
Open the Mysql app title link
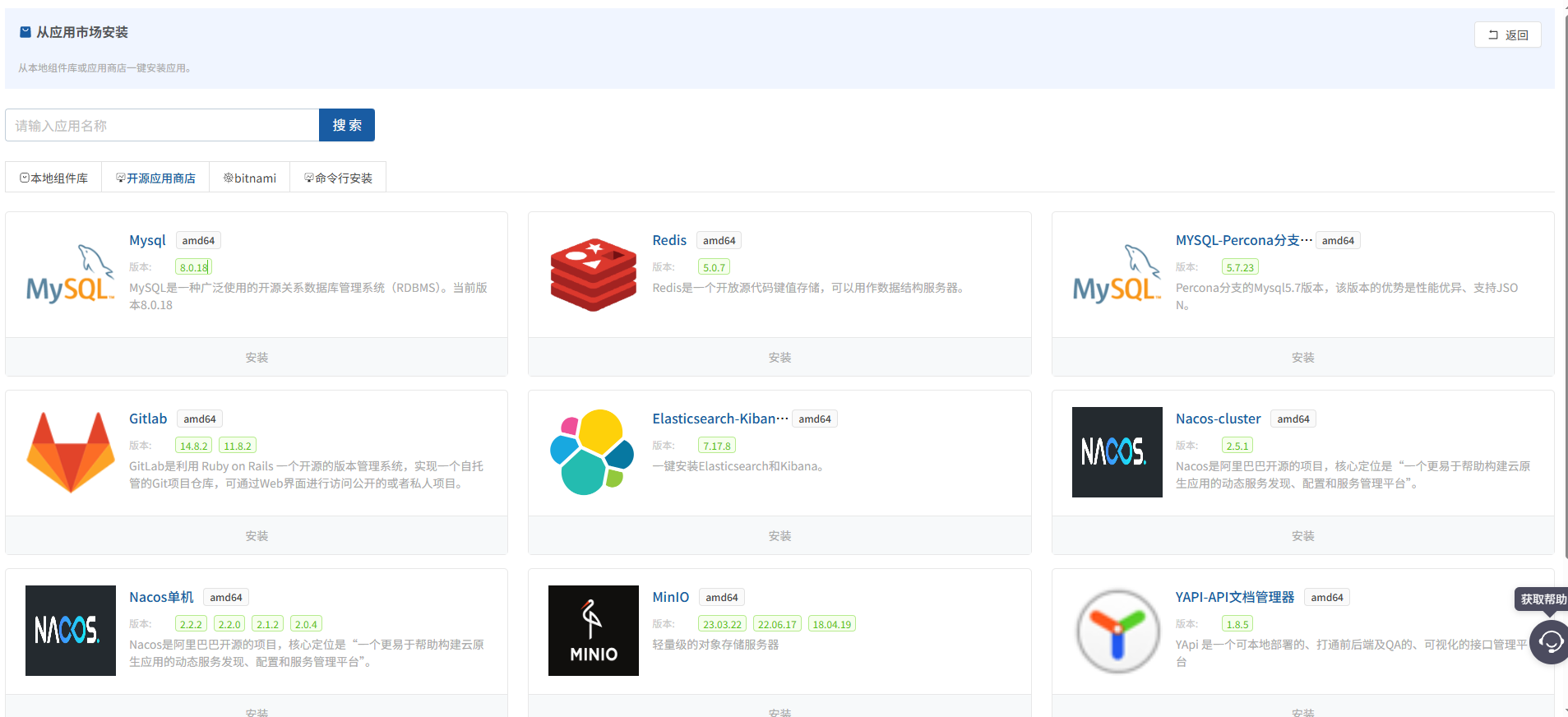click(147, 240)
